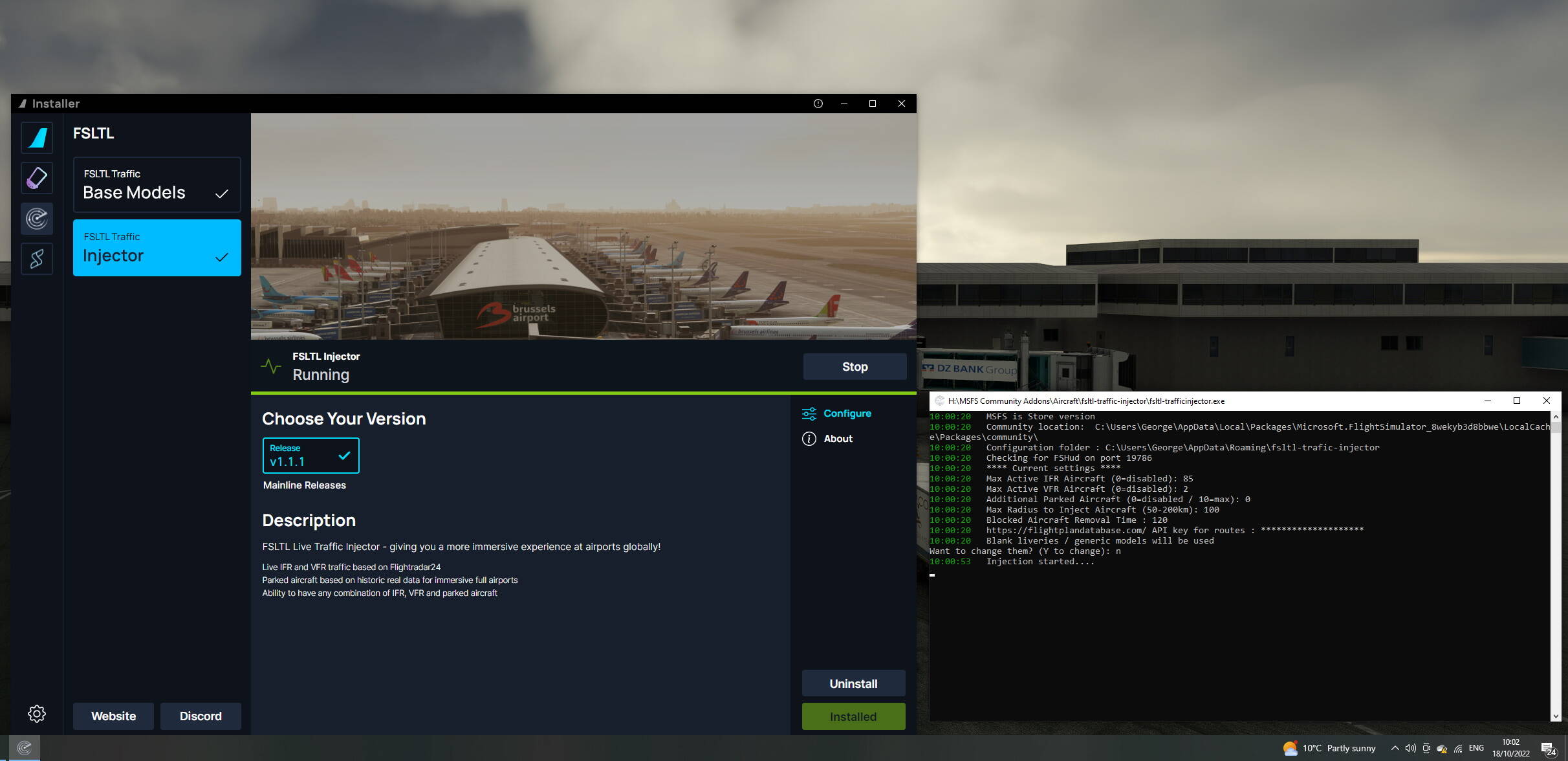Screen dimensions: 1568x761
Task: Click the info icon in the Installer title bar
Action: coord(818,104)
